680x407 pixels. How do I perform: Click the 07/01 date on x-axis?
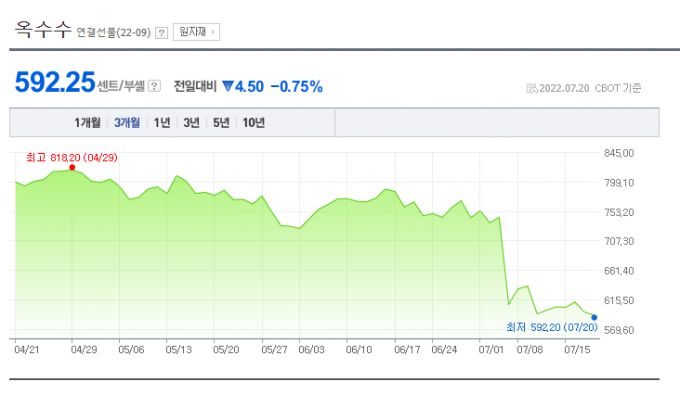pos(491,350)
